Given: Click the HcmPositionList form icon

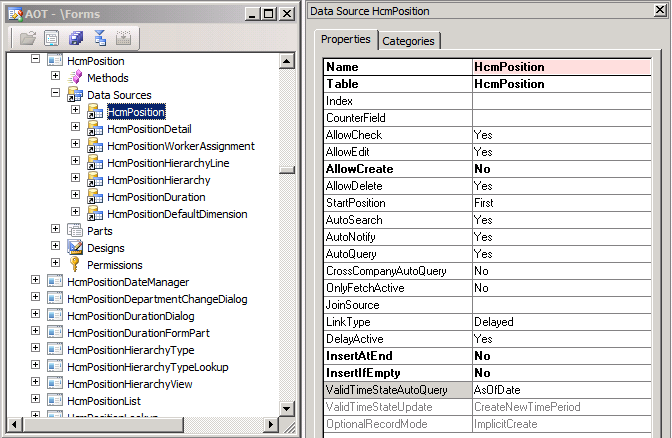Looking at the screenshot, I should [55, 401].
